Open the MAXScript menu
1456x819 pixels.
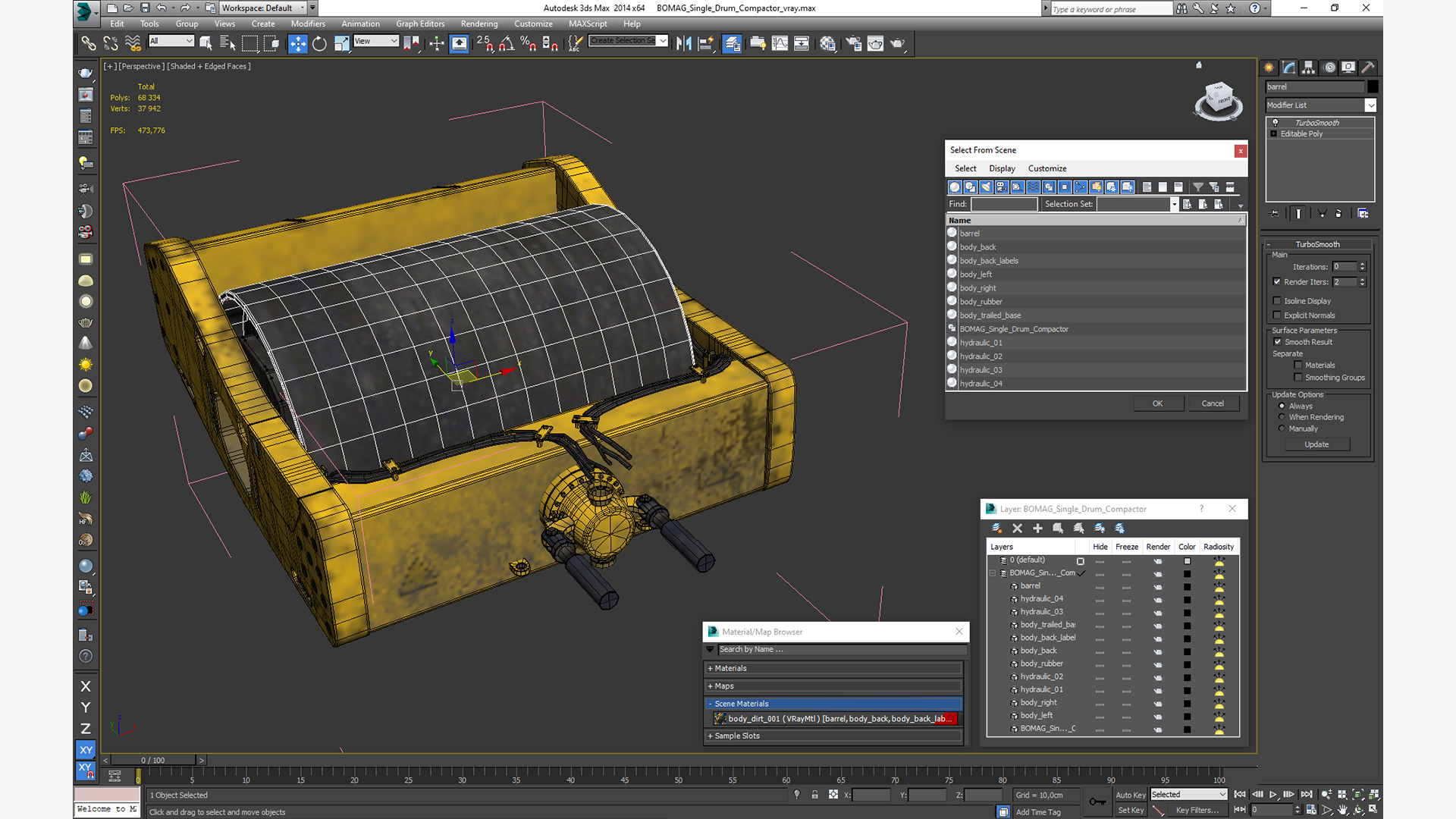pos(588,24)
